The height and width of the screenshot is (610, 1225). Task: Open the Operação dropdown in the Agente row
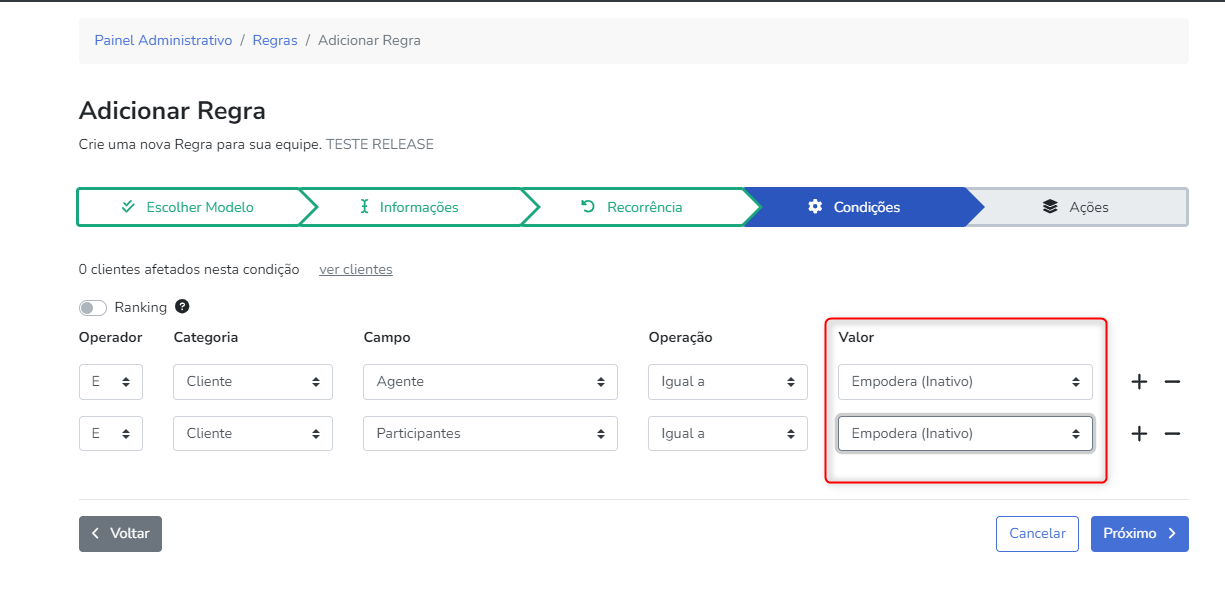click(x=727, y=382)
